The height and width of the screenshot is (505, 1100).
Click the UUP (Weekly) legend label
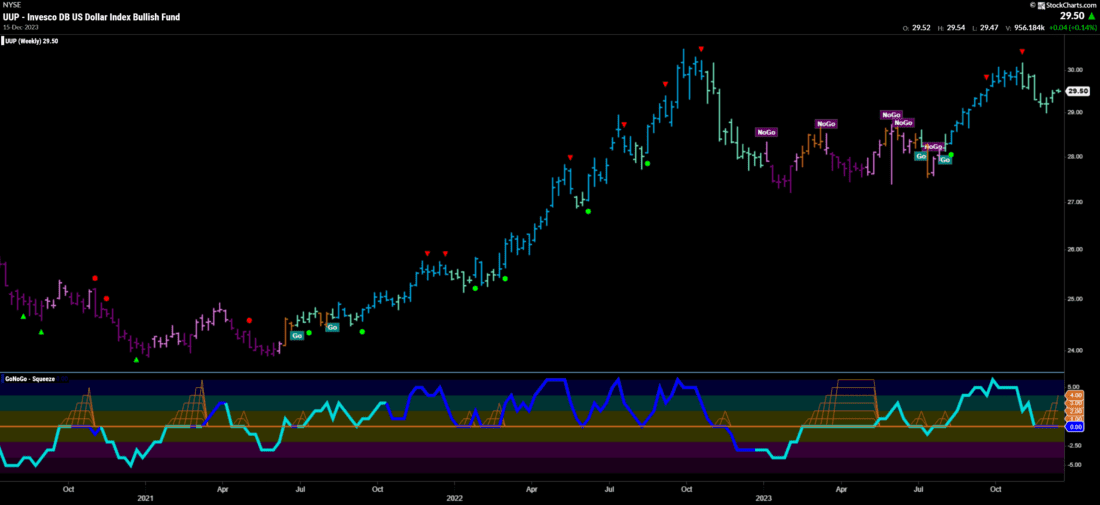[31, 39]
